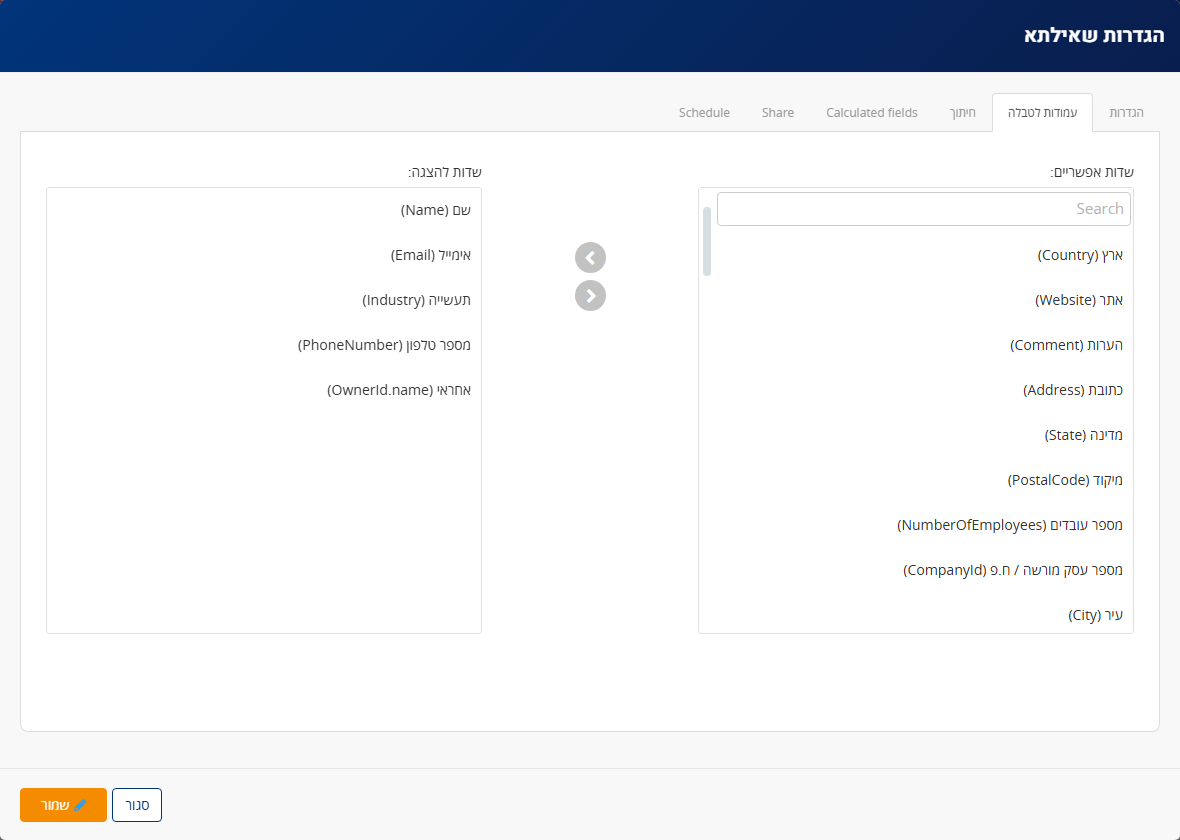
Task: Select the Name field in displayed fields
Action: tap(264, 210)
